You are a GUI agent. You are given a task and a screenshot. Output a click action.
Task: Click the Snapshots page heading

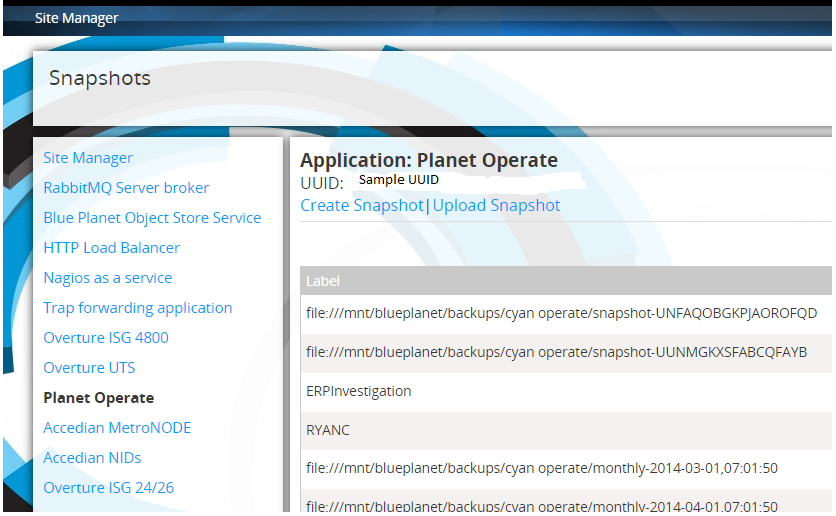100,78
